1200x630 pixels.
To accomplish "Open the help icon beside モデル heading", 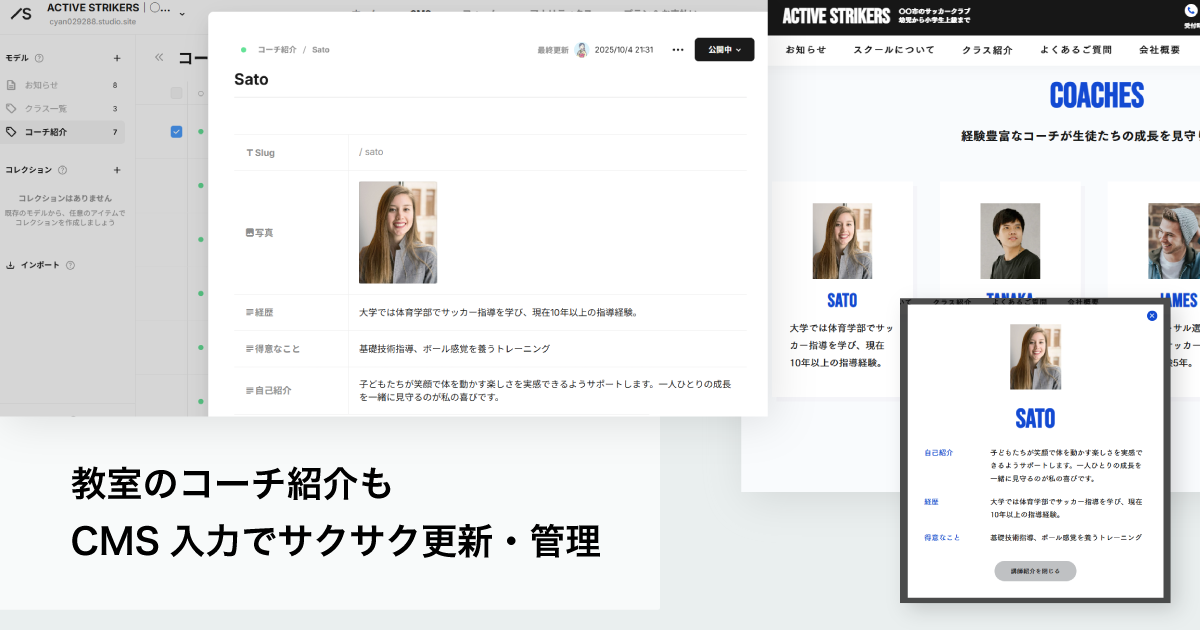I will pos(39,58).
